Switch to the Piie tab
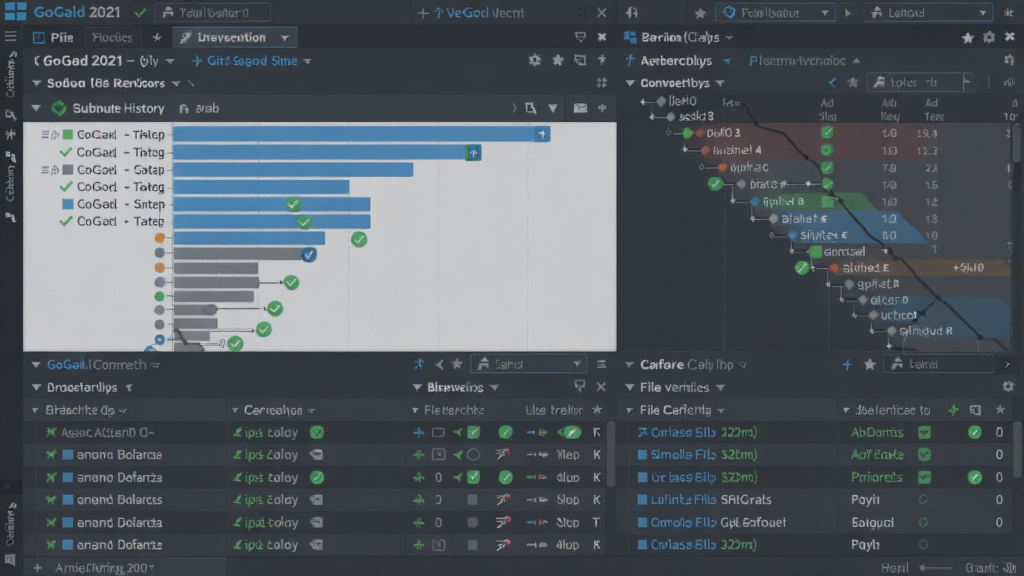Viewport: 1024px width, 576px height. [x=53, y=37]
